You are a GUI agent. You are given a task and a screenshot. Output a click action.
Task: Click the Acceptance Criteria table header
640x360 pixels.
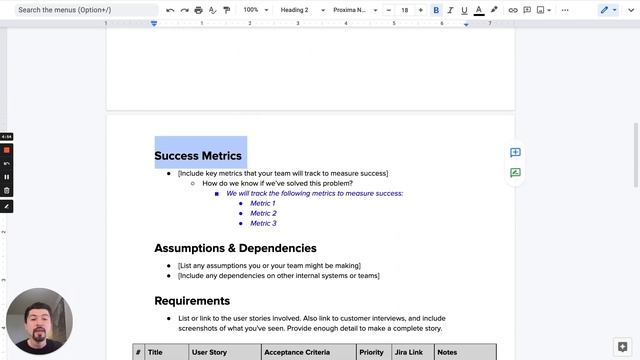(297, 352)
